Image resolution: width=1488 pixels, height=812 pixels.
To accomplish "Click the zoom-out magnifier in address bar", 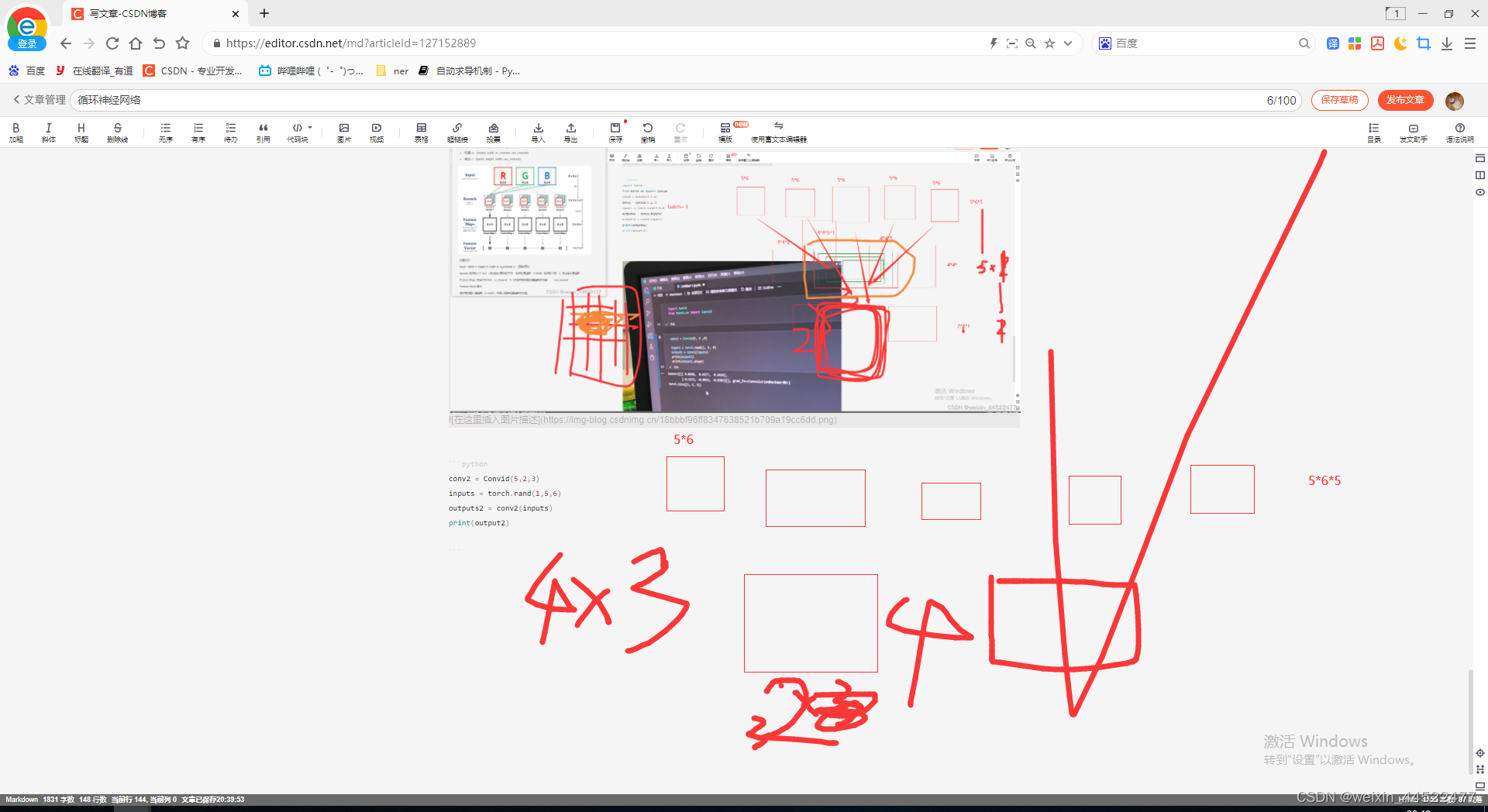I will pos(1031,43).
